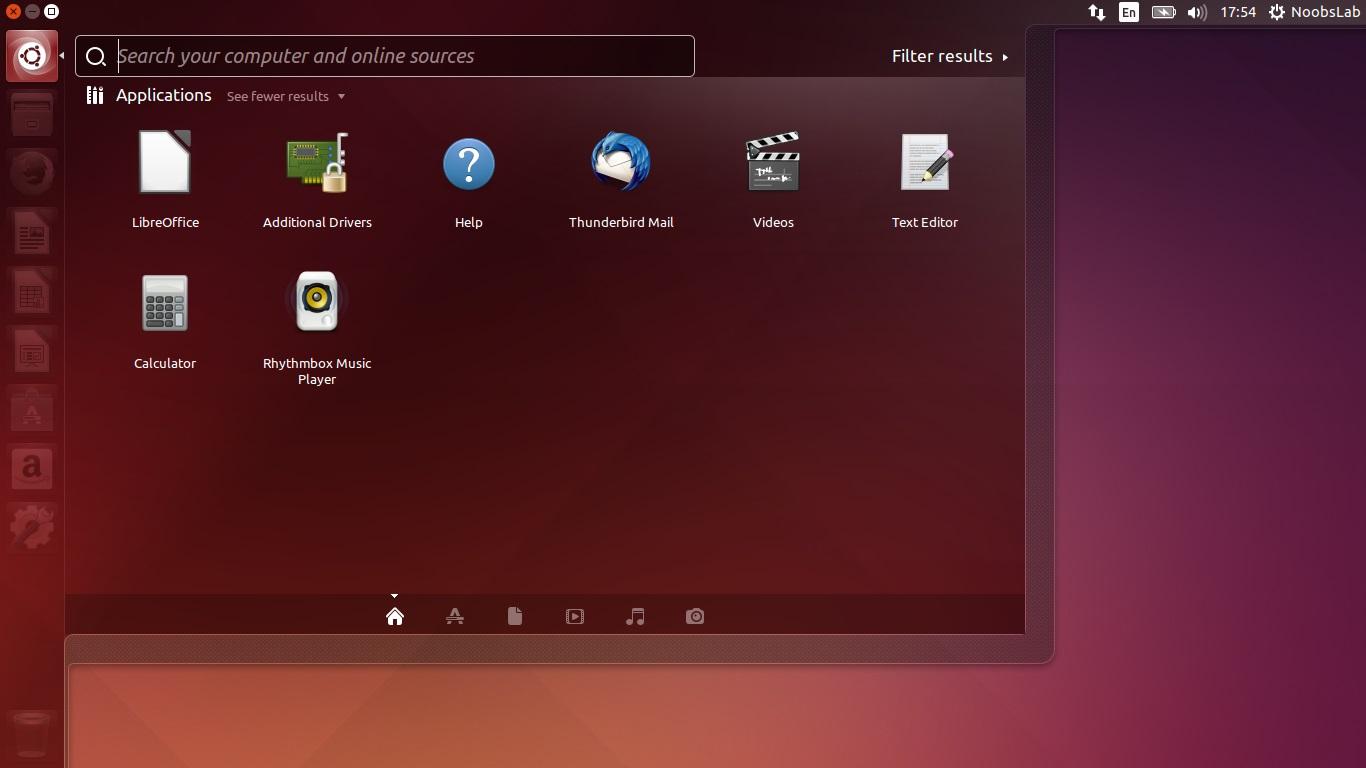Collapse results with See fewer results
Image resolution: width=1366 pixels, height=768 pixels.
(x=285, y=96)
